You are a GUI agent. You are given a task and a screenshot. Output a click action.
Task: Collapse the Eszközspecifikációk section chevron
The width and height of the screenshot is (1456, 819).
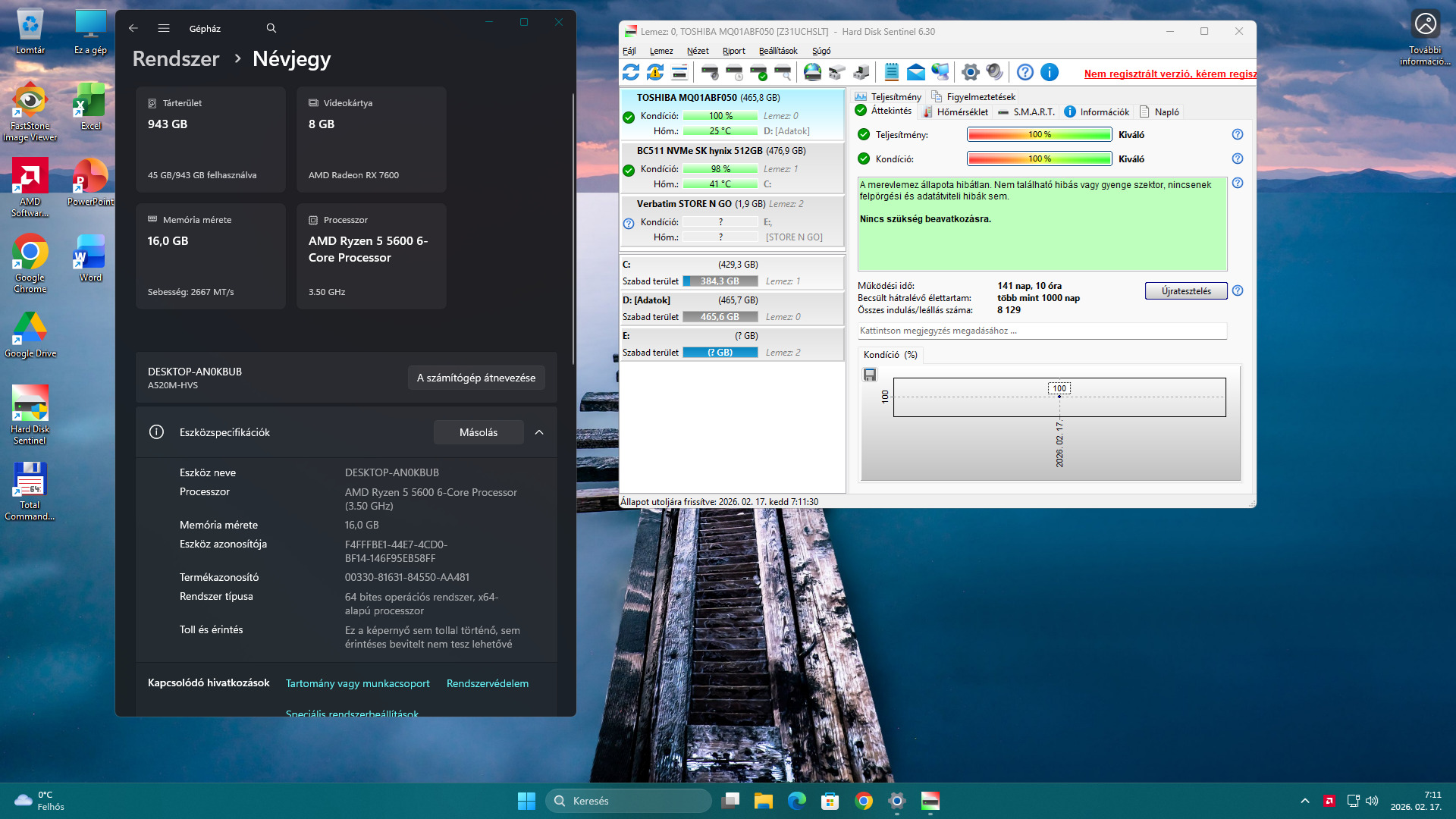point(539,432)
